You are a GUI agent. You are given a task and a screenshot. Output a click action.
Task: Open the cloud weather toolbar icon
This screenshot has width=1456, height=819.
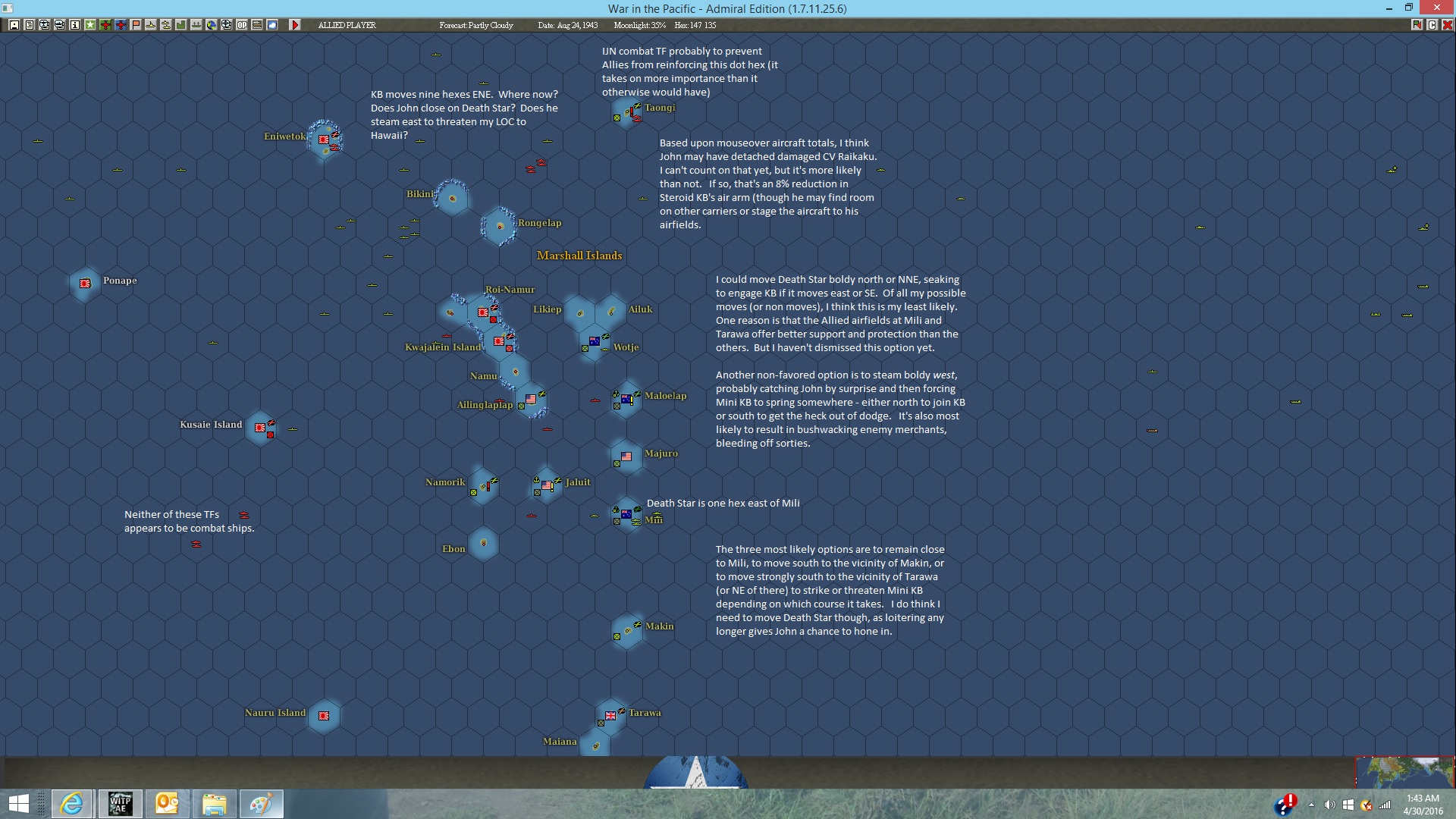[x=272, y=25]
